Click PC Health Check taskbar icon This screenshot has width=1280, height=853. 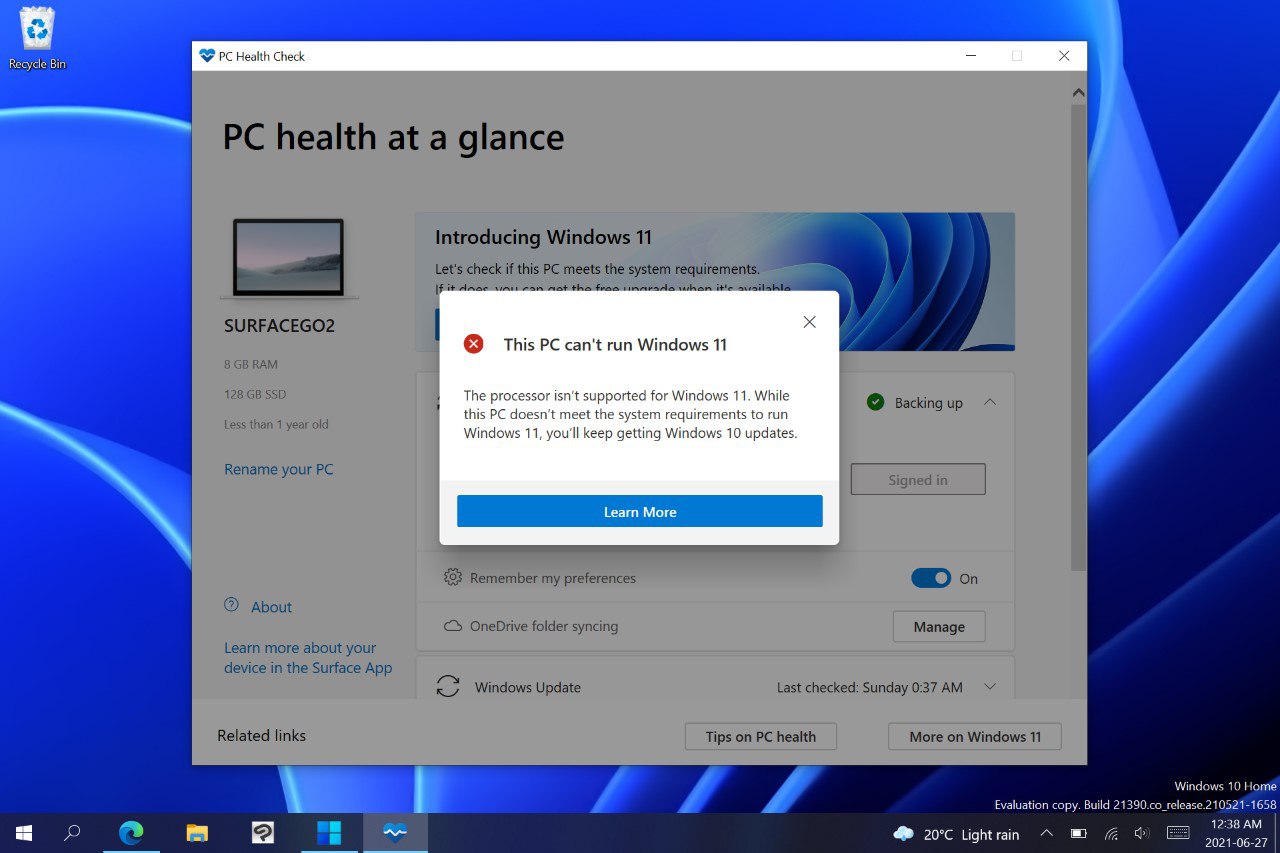point(395,833)
